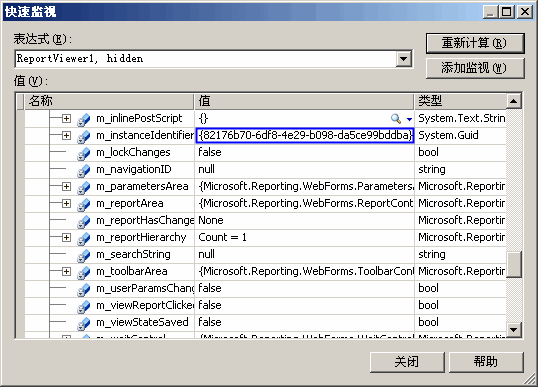Viewport: 538px width, 387px height.
Task: Open the expression combo box dropdown
Action: point(404,59)
